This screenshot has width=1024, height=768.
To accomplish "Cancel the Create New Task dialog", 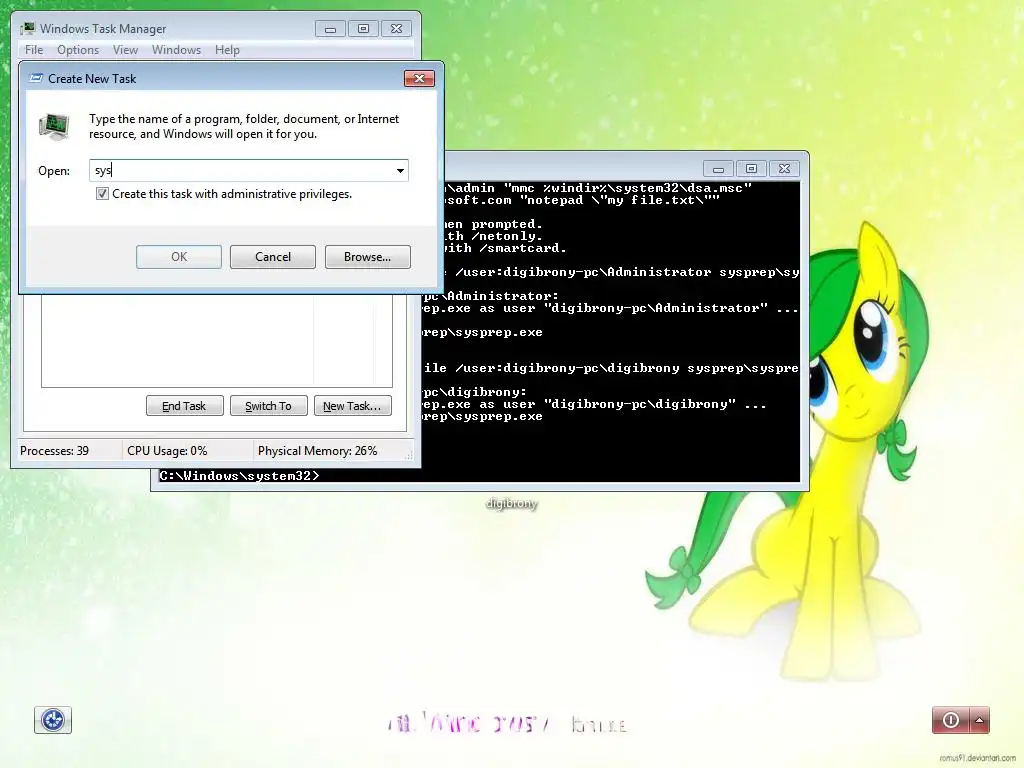I will pos(273,257).
